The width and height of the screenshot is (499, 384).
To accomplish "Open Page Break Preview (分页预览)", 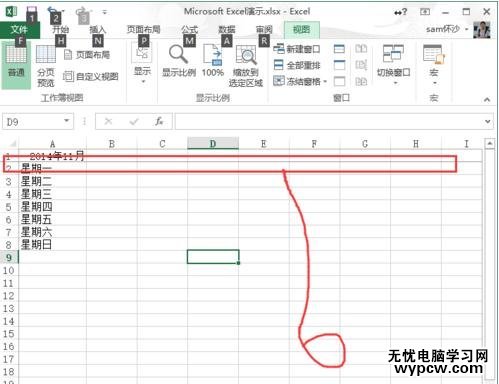I will pyautogui.click(x=45, y=66).
